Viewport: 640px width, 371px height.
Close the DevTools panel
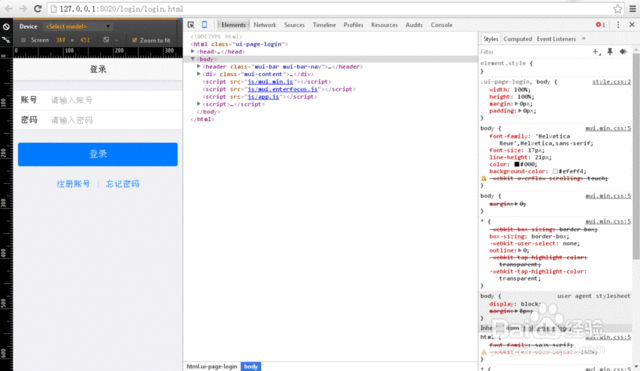(x=632, y=25)
